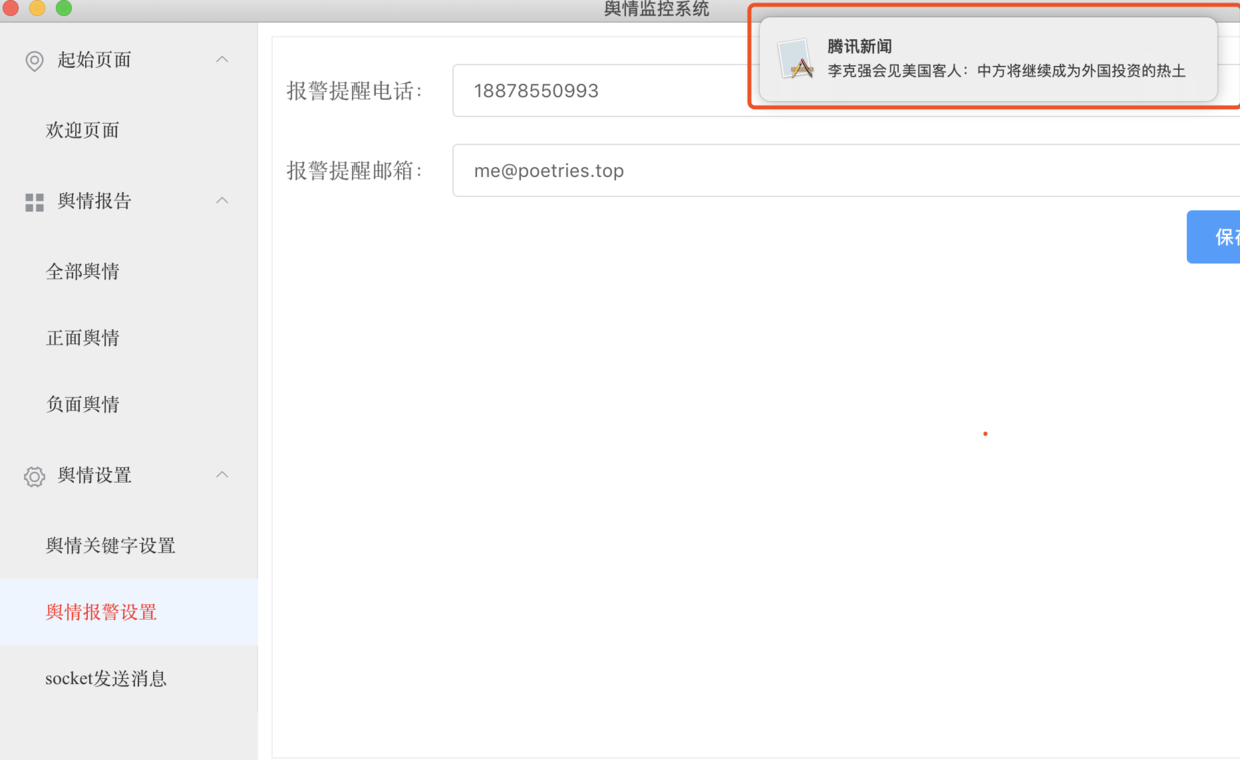
Task: Click the 舆情监控系统 title bar text
Action: 655,8
